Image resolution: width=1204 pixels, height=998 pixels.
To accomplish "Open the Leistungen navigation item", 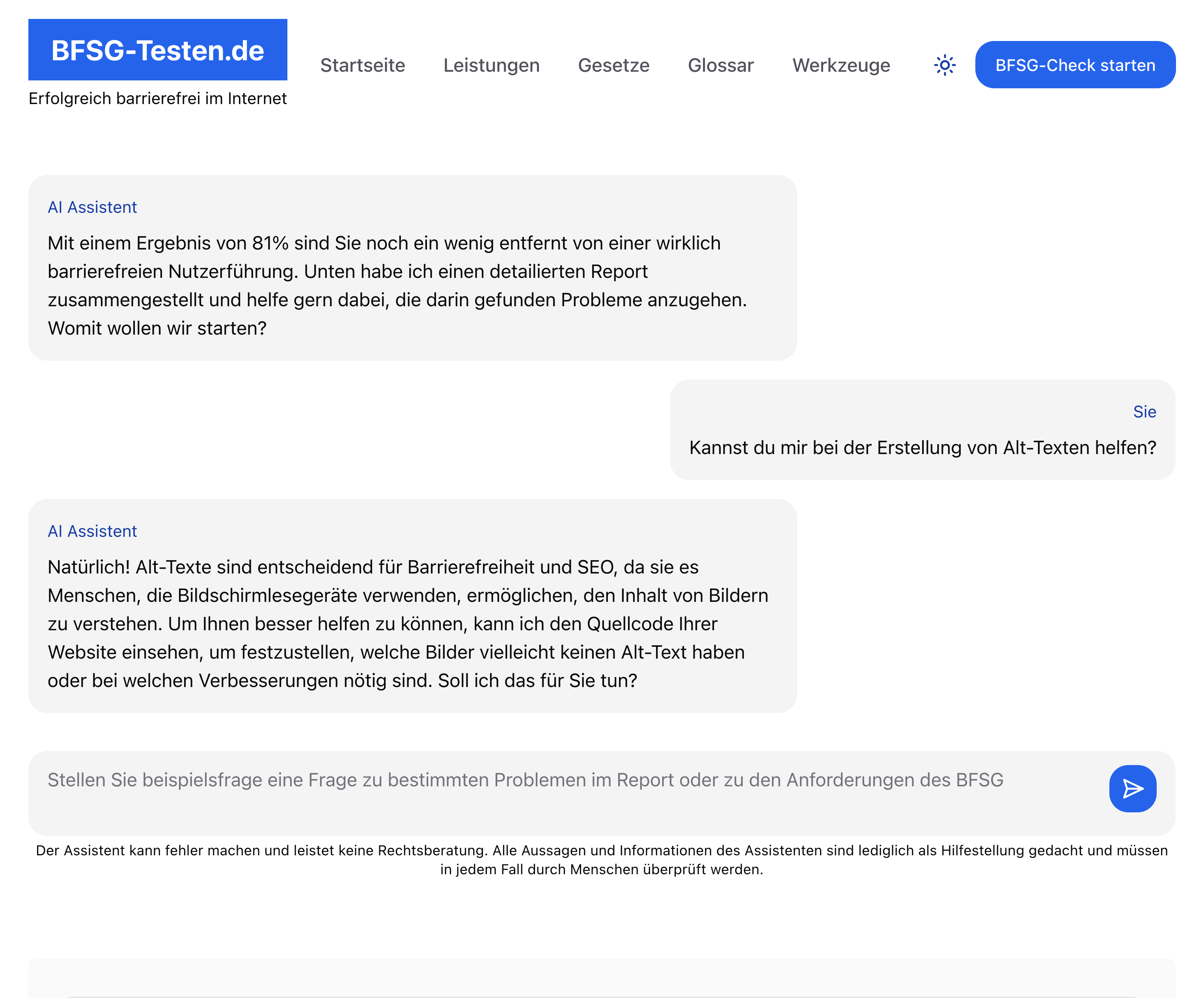I will click(491, 65).
